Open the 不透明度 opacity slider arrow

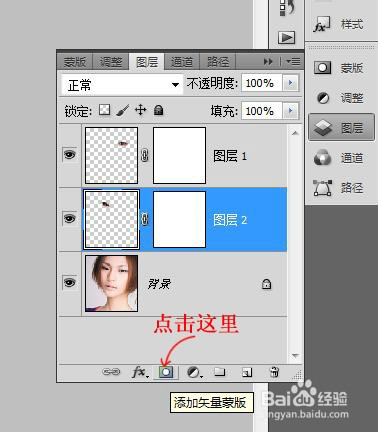(x=291, y=83)
